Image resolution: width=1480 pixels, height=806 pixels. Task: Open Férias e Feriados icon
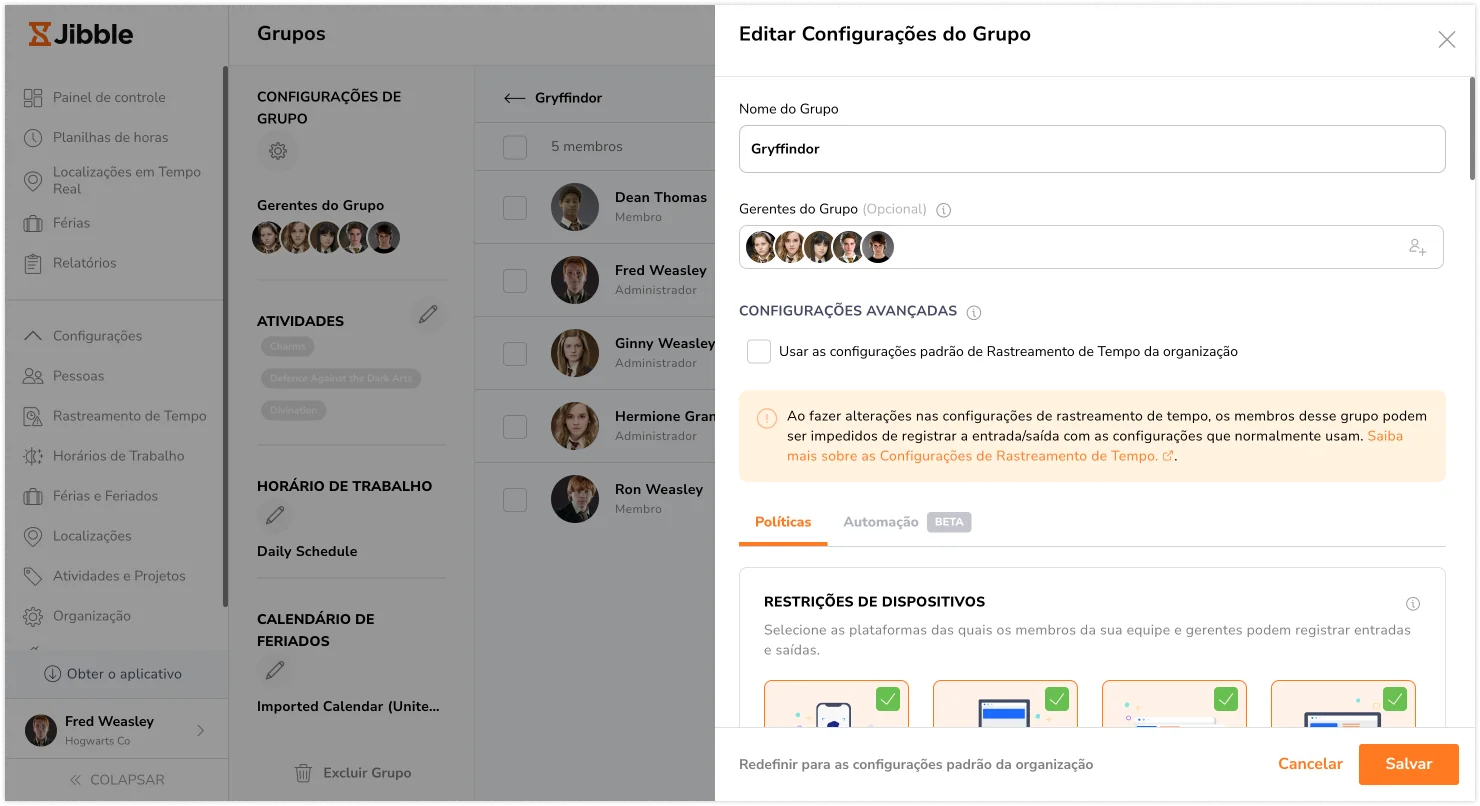(x=33, y=496)
